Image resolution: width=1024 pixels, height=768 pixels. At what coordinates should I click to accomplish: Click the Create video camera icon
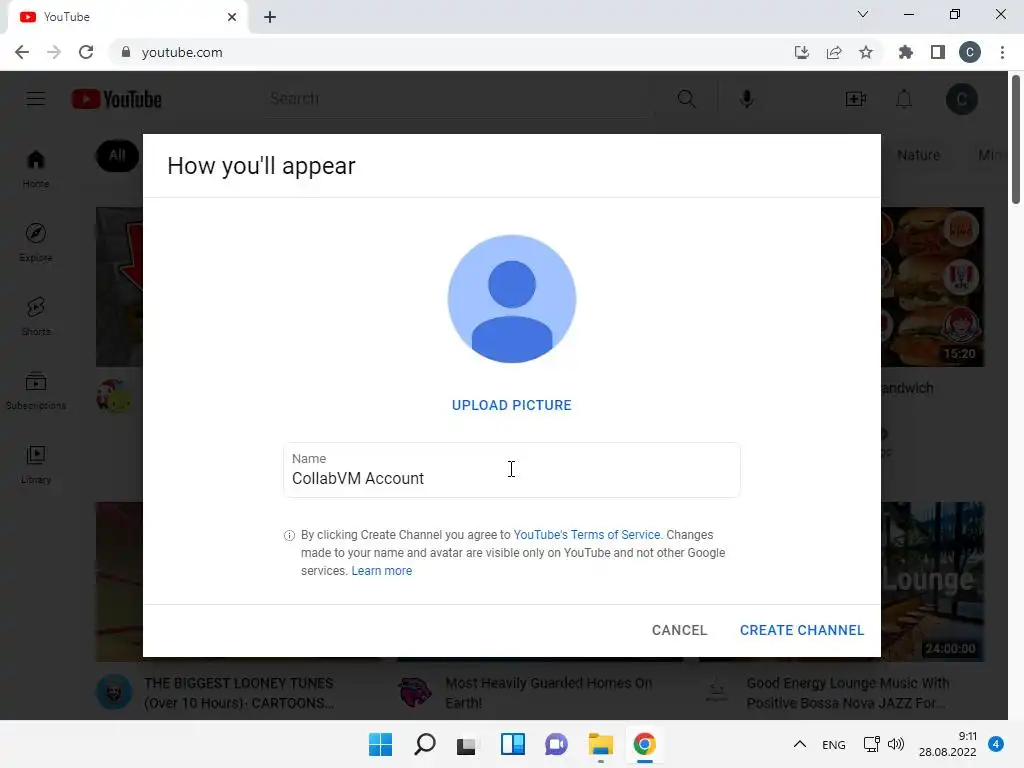click(856, 99)
